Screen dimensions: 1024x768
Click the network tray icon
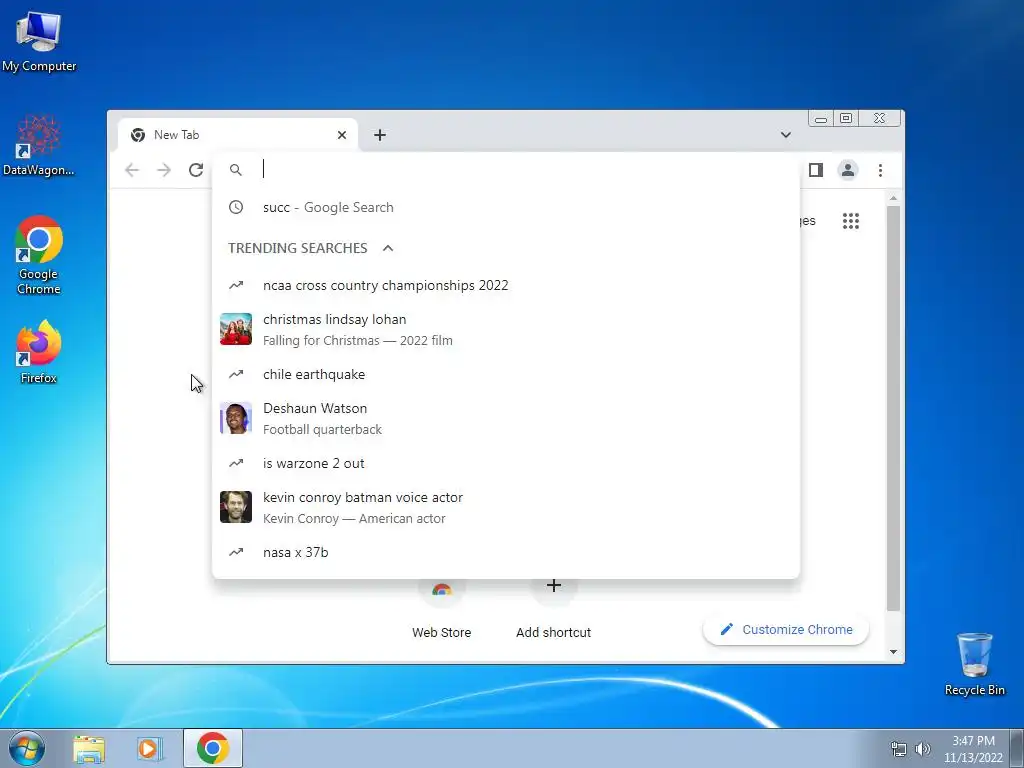(x=899, y=749)
